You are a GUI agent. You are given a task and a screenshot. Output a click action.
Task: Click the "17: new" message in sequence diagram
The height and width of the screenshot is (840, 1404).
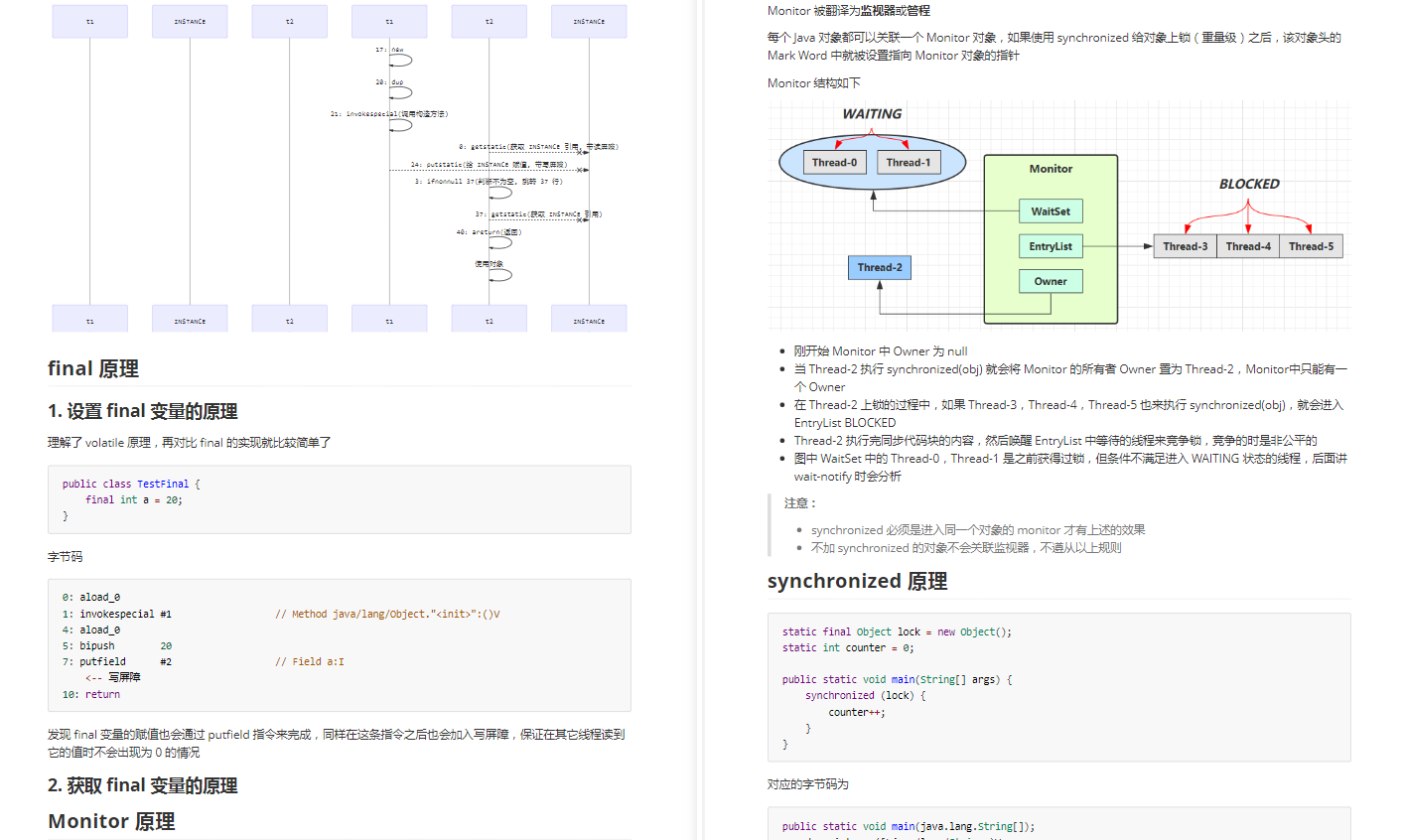pyautogui.click(x=389, y=49)
